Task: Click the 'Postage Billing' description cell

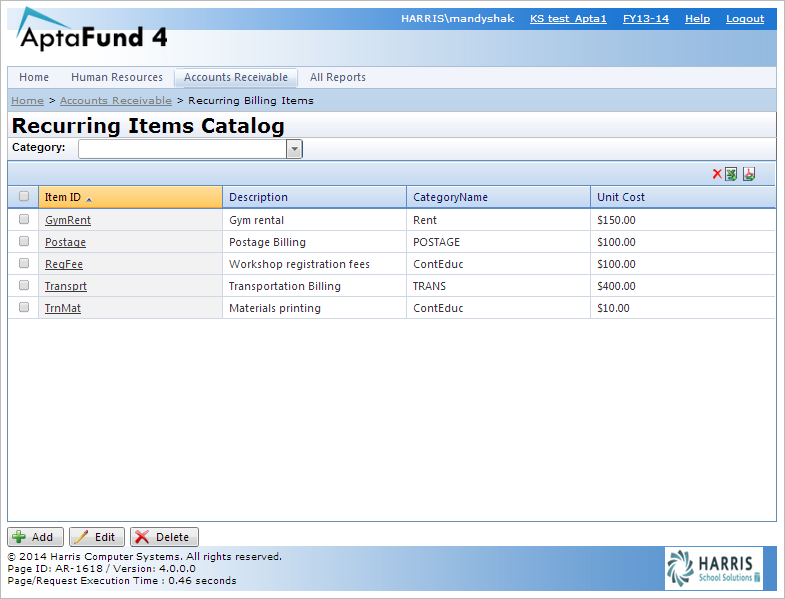Action: 314,242
